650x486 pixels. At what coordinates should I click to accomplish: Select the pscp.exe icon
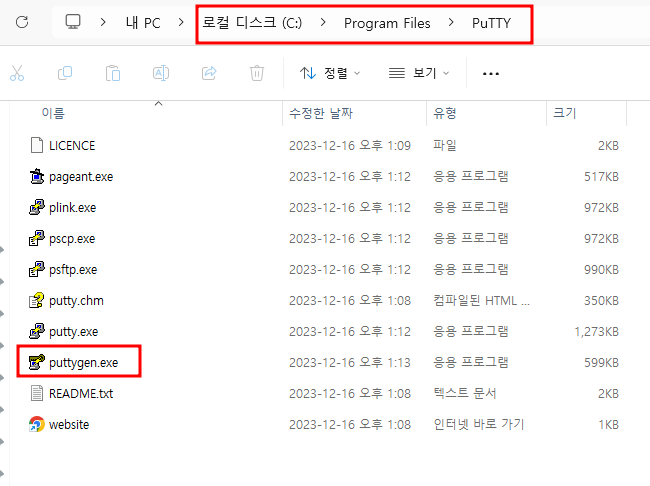point(37,238)
